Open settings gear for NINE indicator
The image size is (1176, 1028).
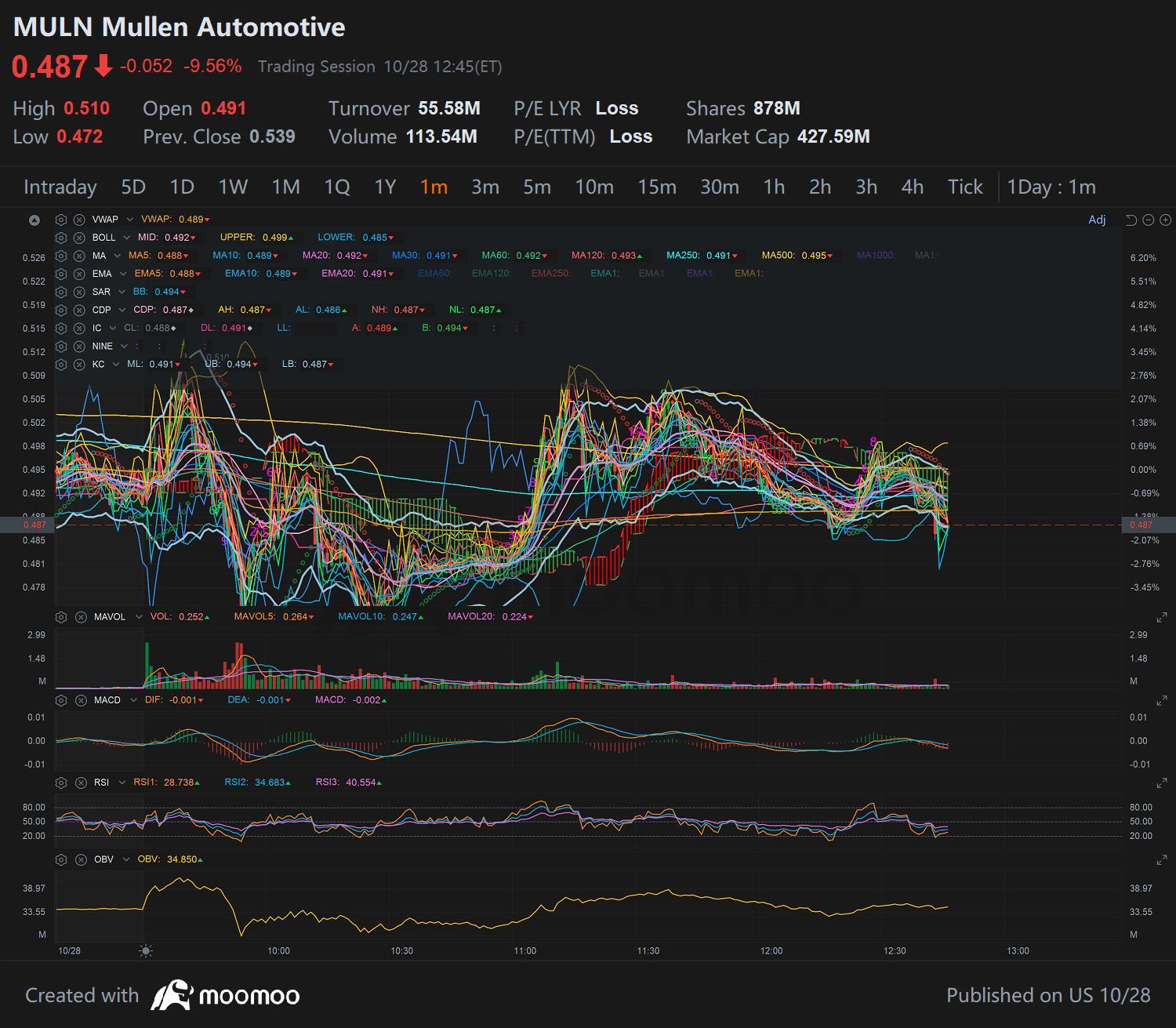(x=61, y=346)
